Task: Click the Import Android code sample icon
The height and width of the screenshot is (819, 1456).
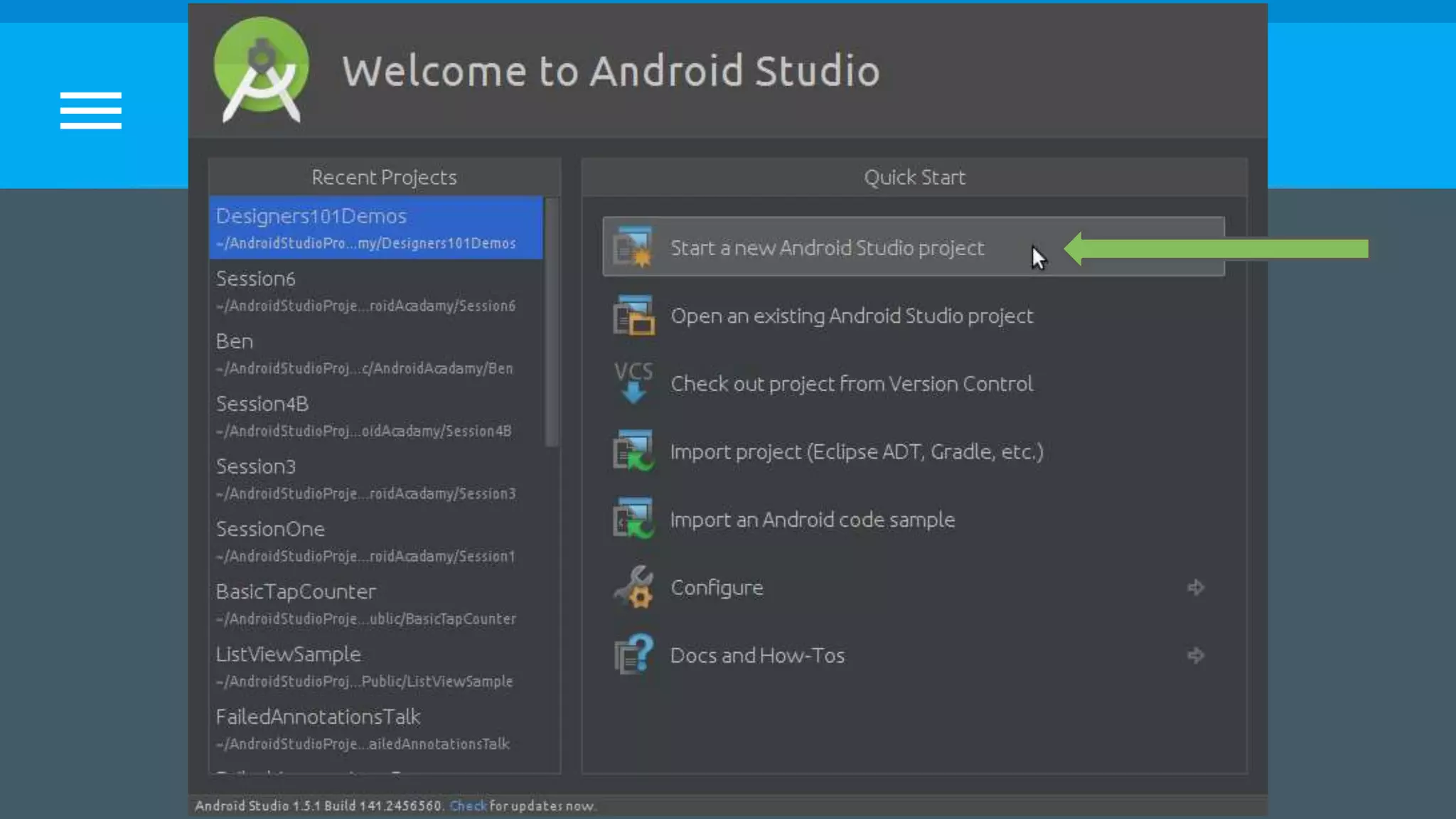Action: point(633,518)
